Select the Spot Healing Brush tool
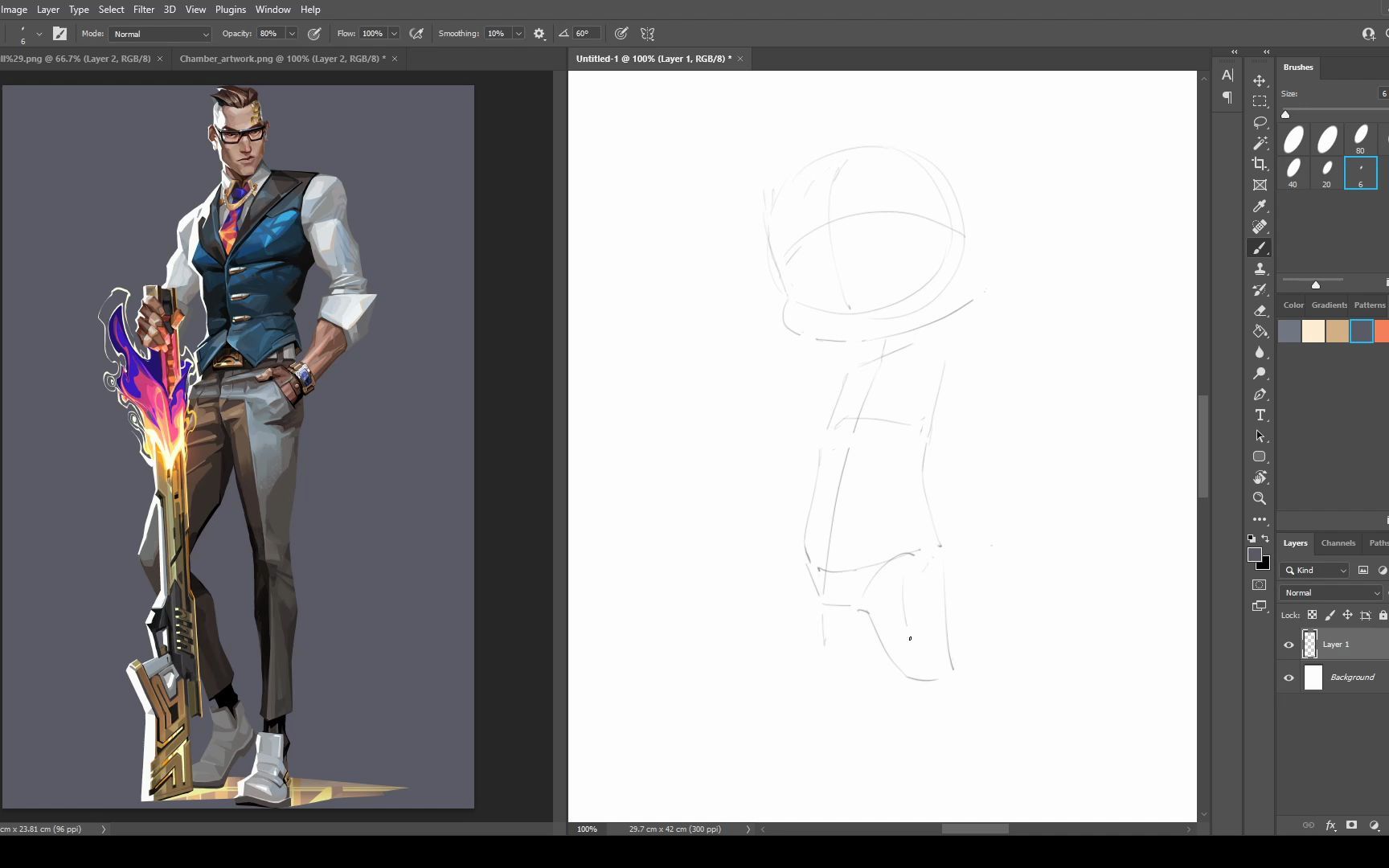The image size is (1389, 868). pos(1260,227)
